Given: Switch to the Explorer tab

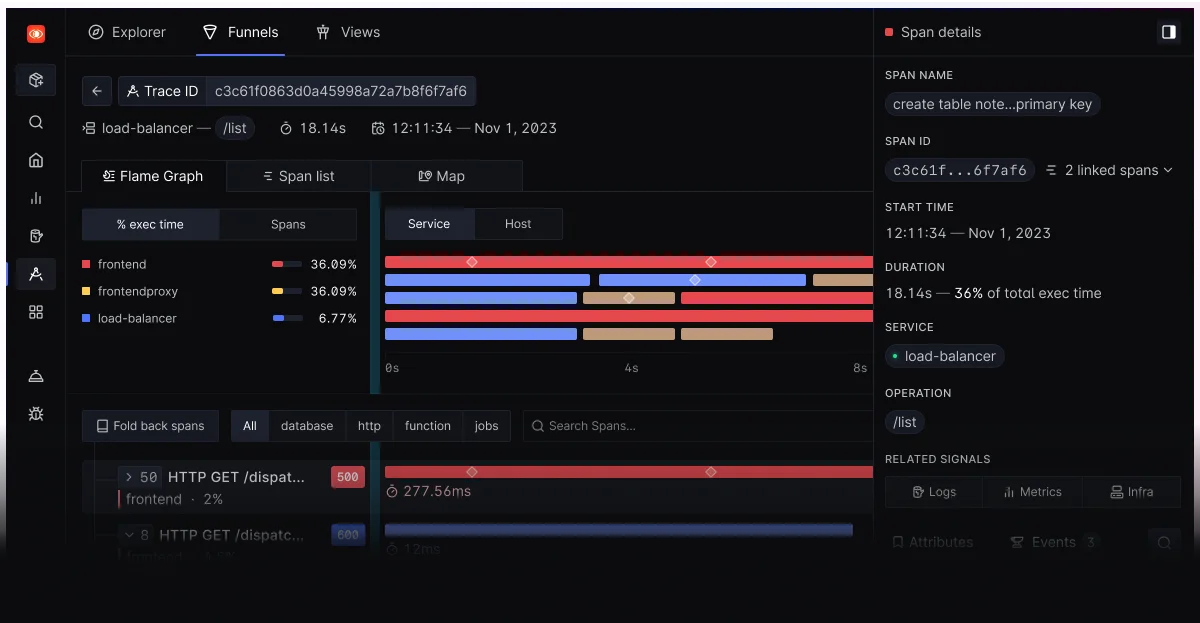Looking at the screenshot, I should click(127, 32).
